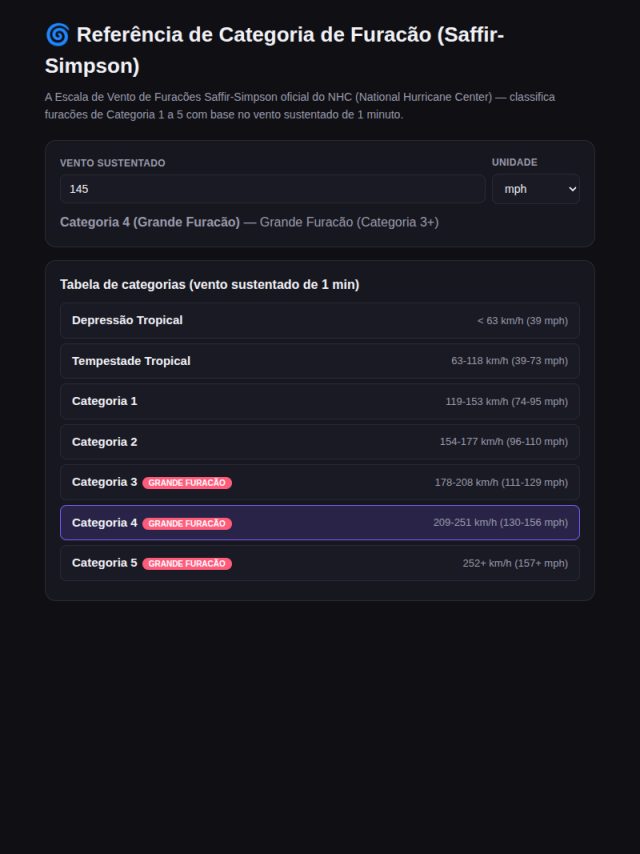Click the Tabela de categorias heading
The image size is (640, 854).
pos(210,284)
